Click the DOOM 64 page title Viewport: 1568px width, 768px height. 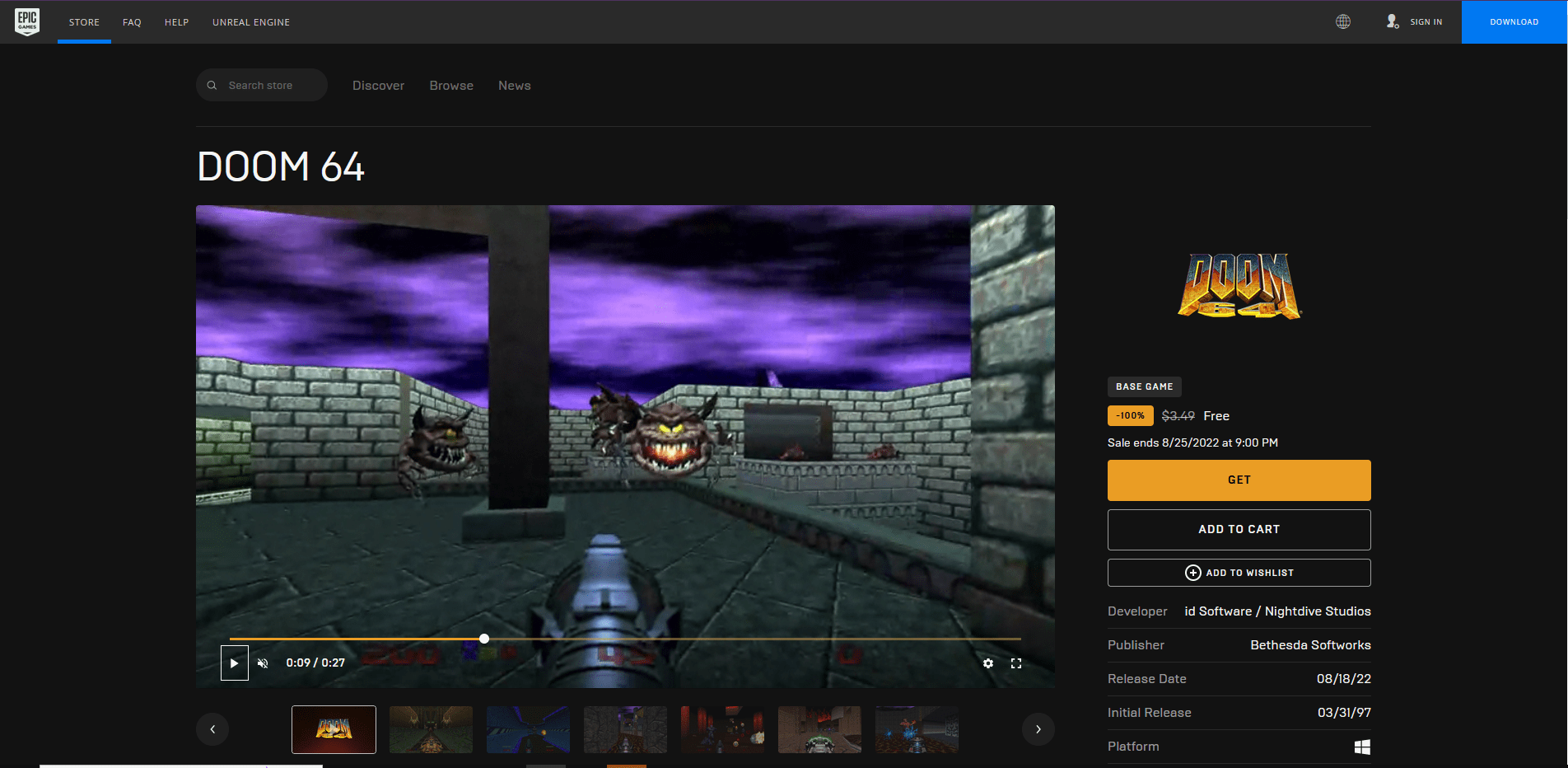(281, 167)
